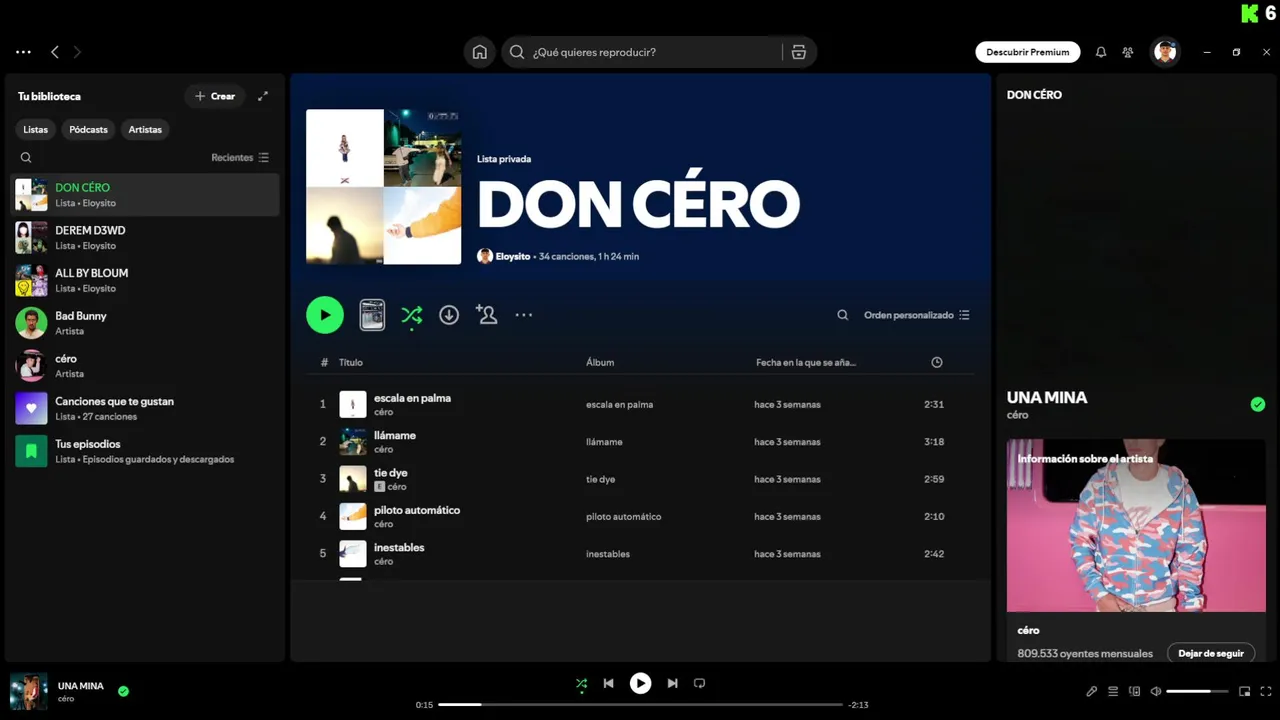Open miniplayer icon

point(1245,691)
